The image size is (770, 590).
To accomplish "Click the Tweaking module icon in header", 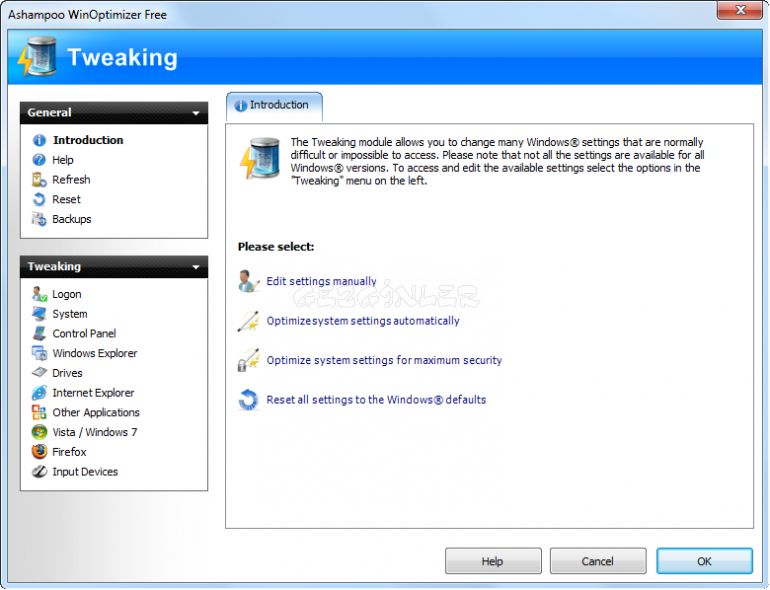I will point(37,56).
